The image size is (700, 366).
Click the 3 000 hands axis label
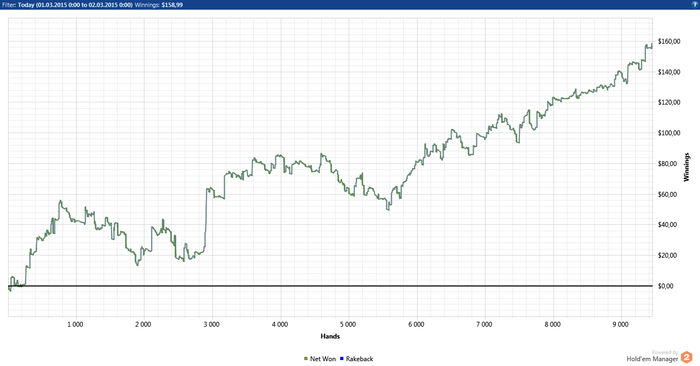click(x=212, y=324)
